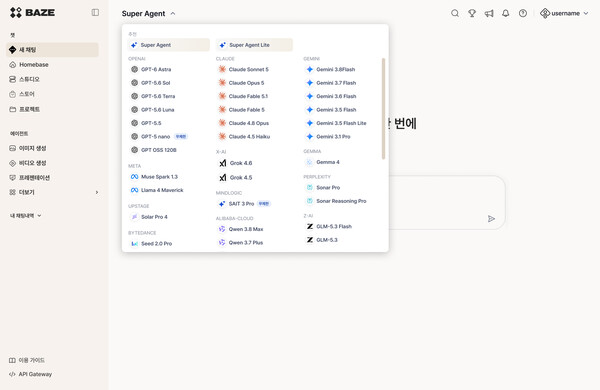This screenshot has height=390, width=600.
Task: Expand the username account menu
Action: click(564, 13)
